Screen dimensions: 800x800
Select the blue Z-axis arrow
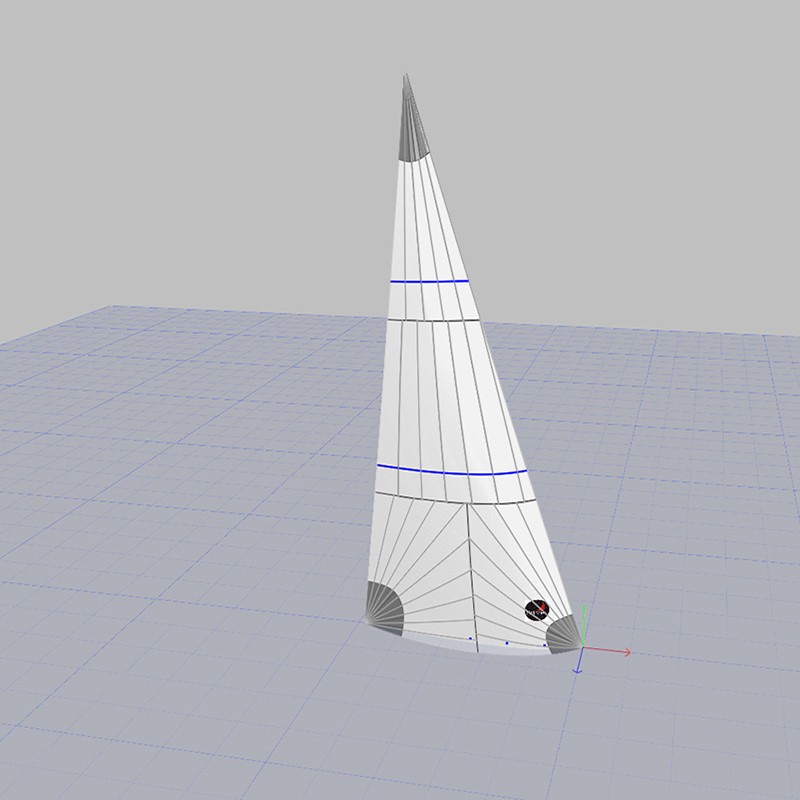579,667
